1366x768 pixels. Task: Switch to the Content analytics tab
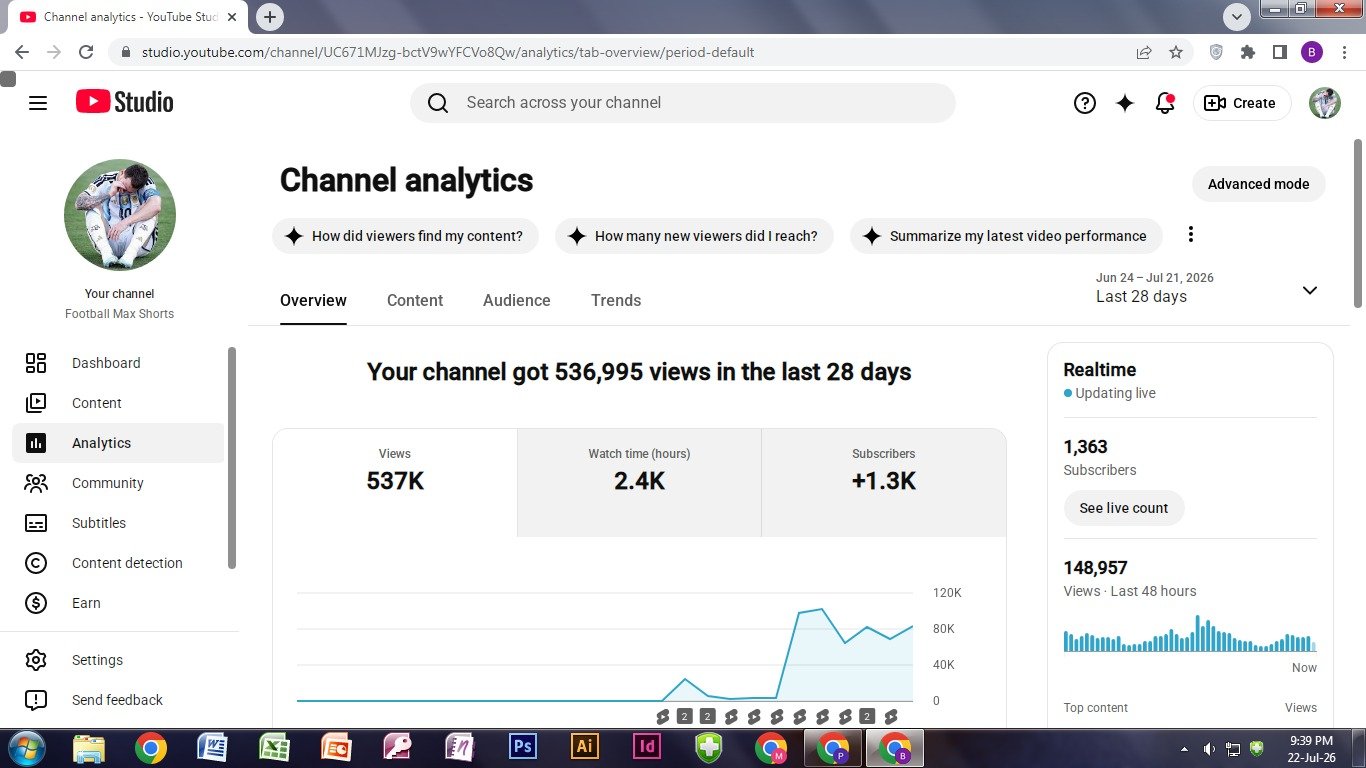point(415,300)
